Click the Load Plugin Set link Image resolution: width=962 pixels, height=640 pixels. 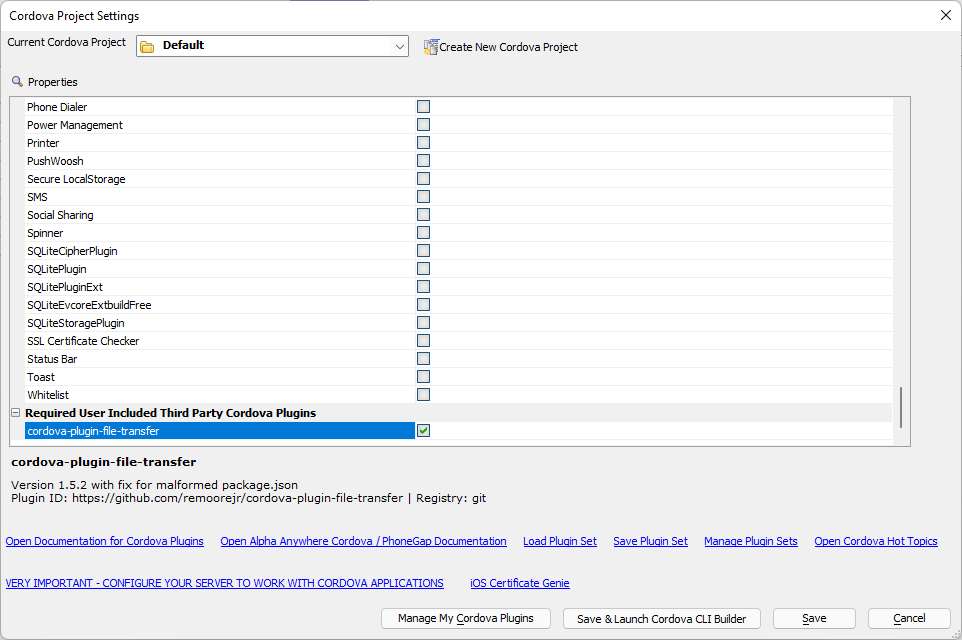tap(560, 541)
